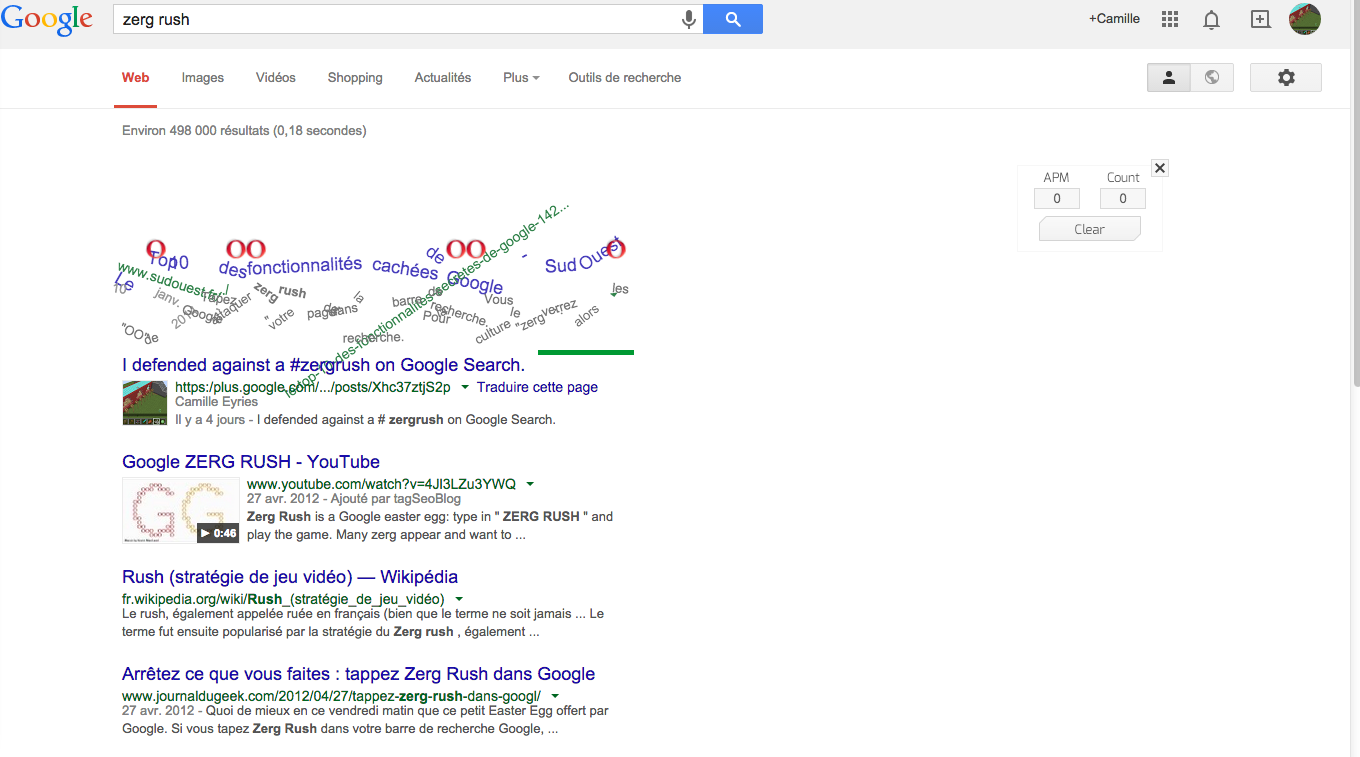Show personal results person toggle
1360x757 pixels.
pyautogui.click(x=1168, y=77)
